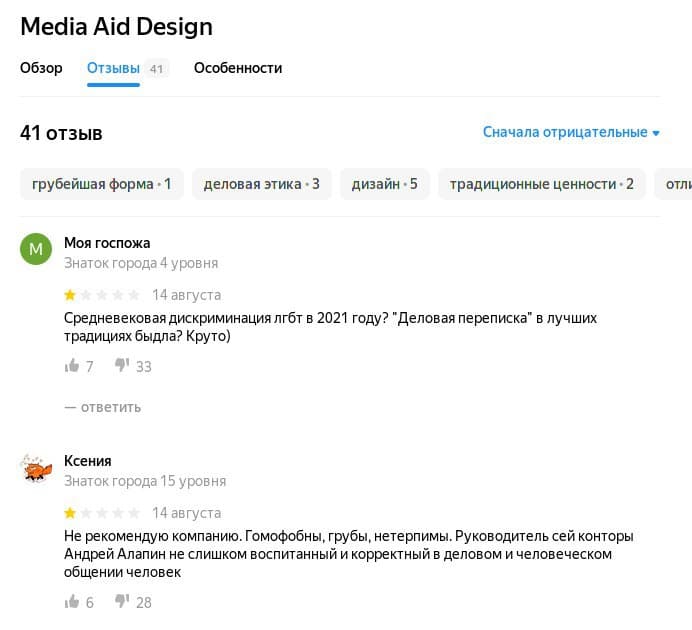Filter by традиционные ценности tag
The height and width of the screenshot is (630, 692).
point(542,184)
